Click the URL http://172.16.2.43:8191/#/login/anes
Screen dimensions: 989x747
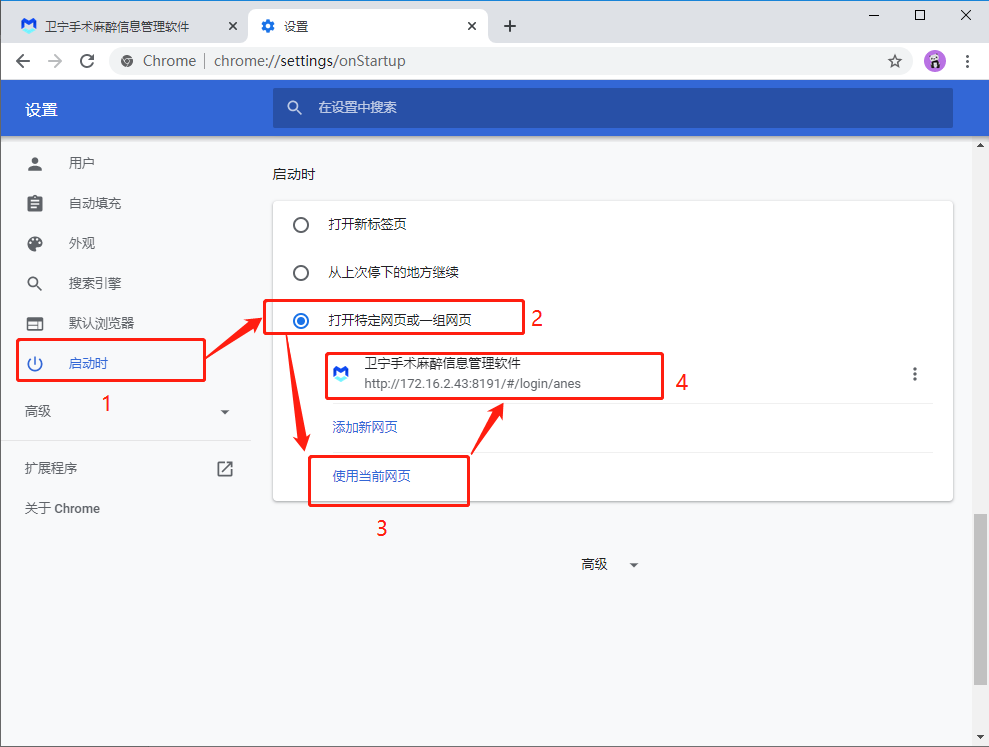point(472,384)
